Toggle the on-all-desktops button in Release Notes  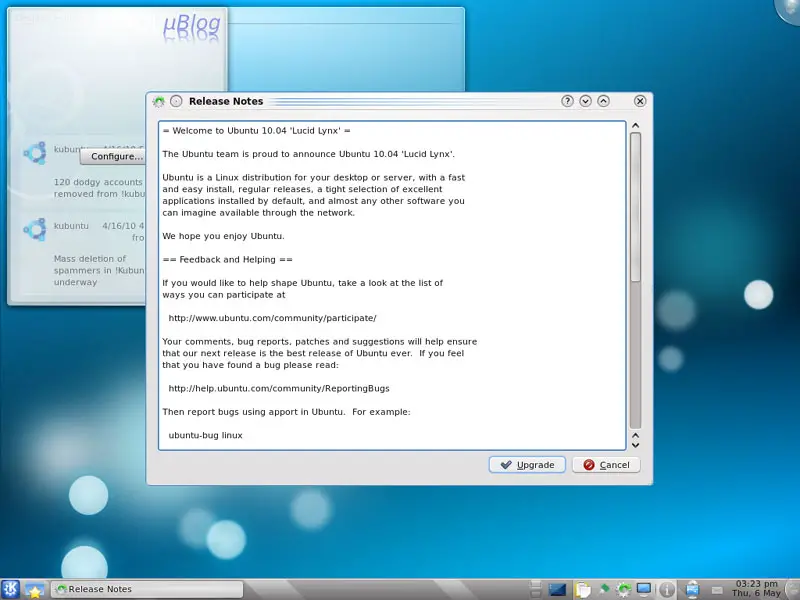(176, 101)
